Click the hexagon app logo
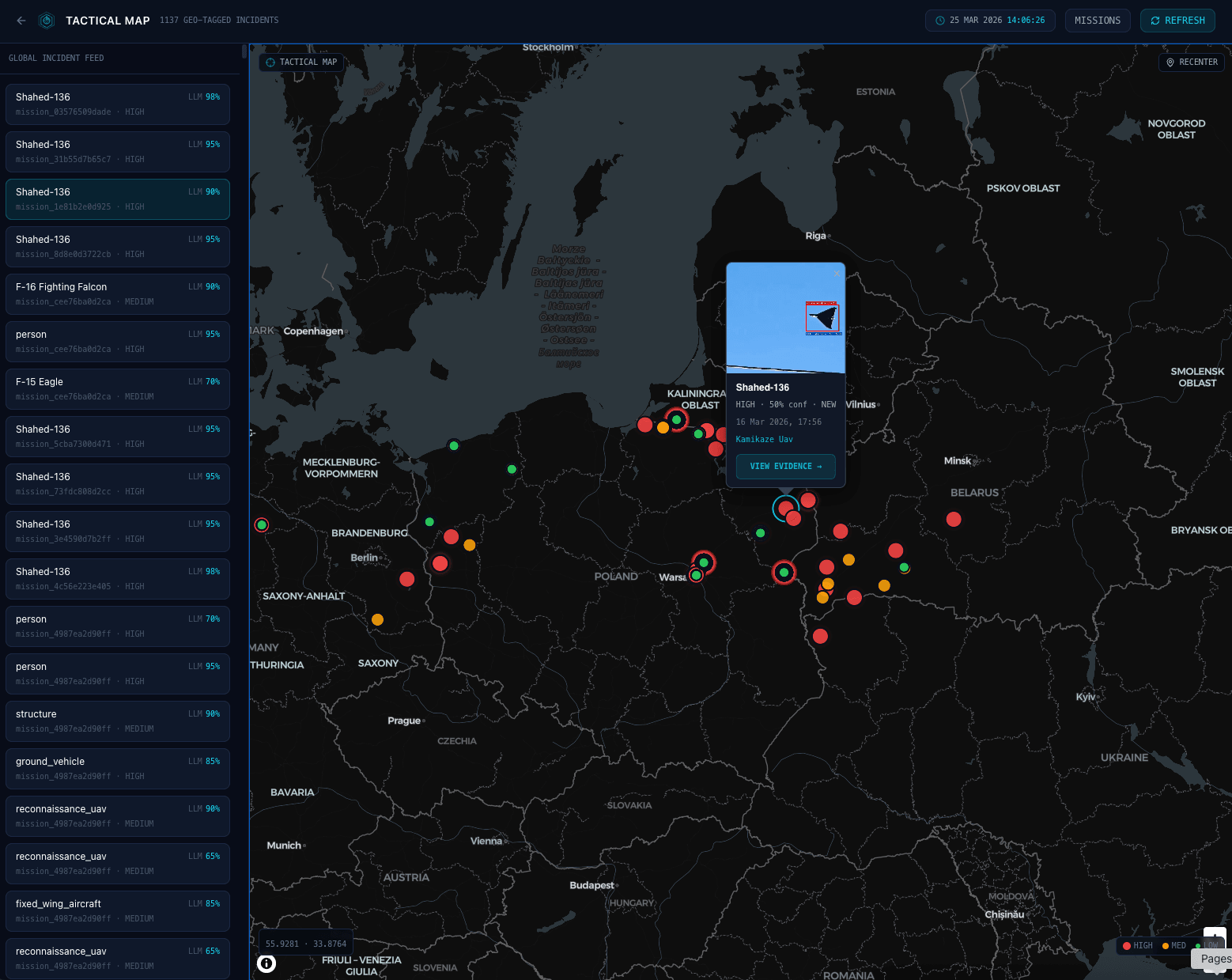1232x980 pixels. tap(47, 21)
